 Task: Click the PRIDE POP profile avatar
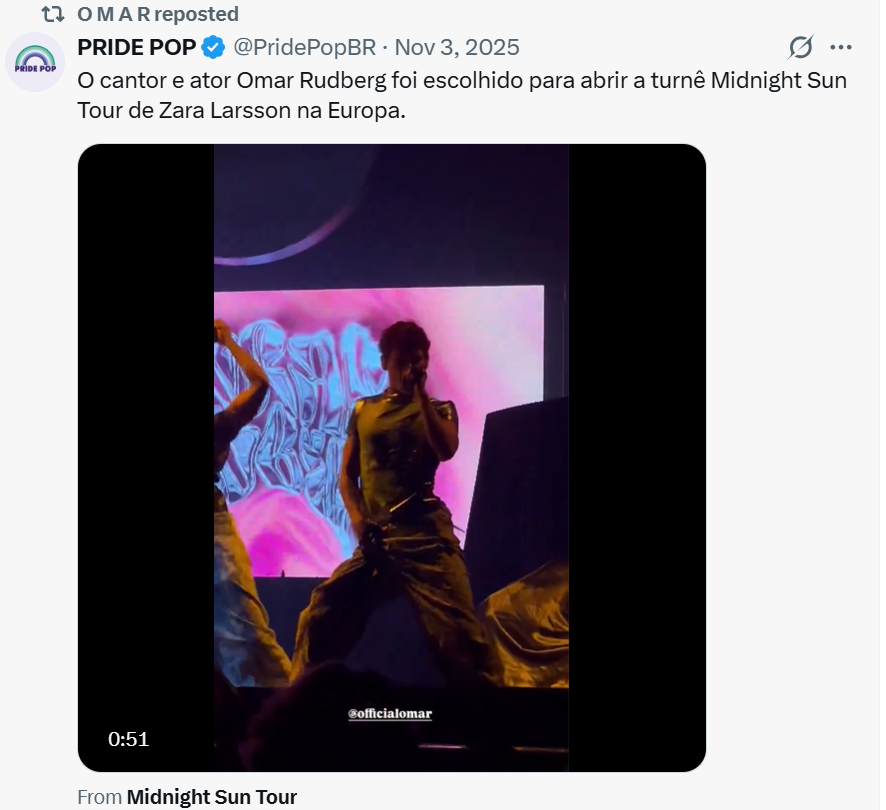tap(36, 61)
